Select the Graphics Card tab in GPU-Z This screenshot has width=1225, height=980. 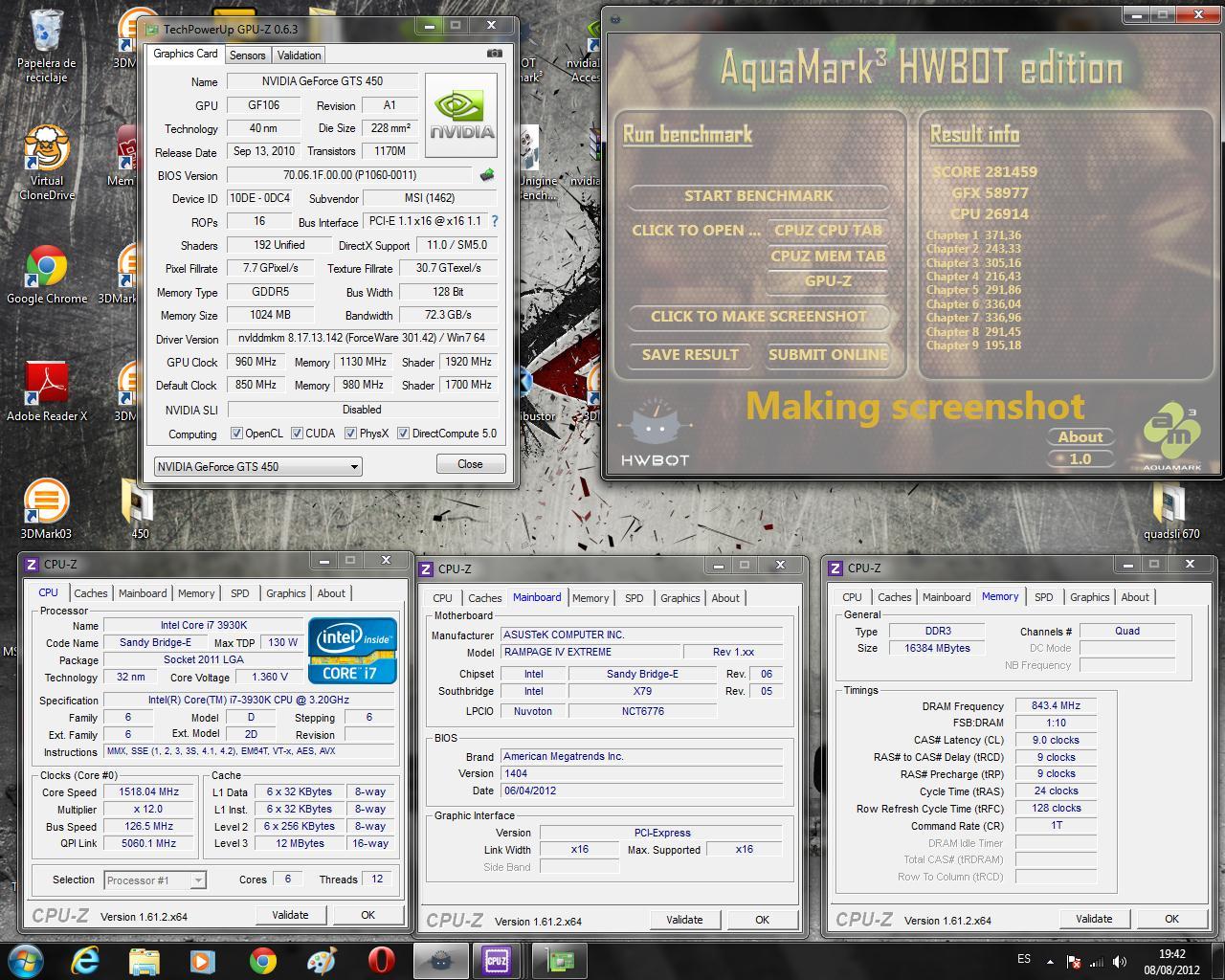pyautogui.click(x=186, y=54)
